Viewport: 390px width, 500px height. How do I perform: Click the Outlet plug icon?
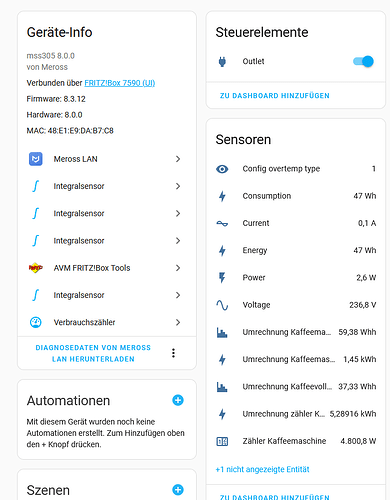click(222, 62)
